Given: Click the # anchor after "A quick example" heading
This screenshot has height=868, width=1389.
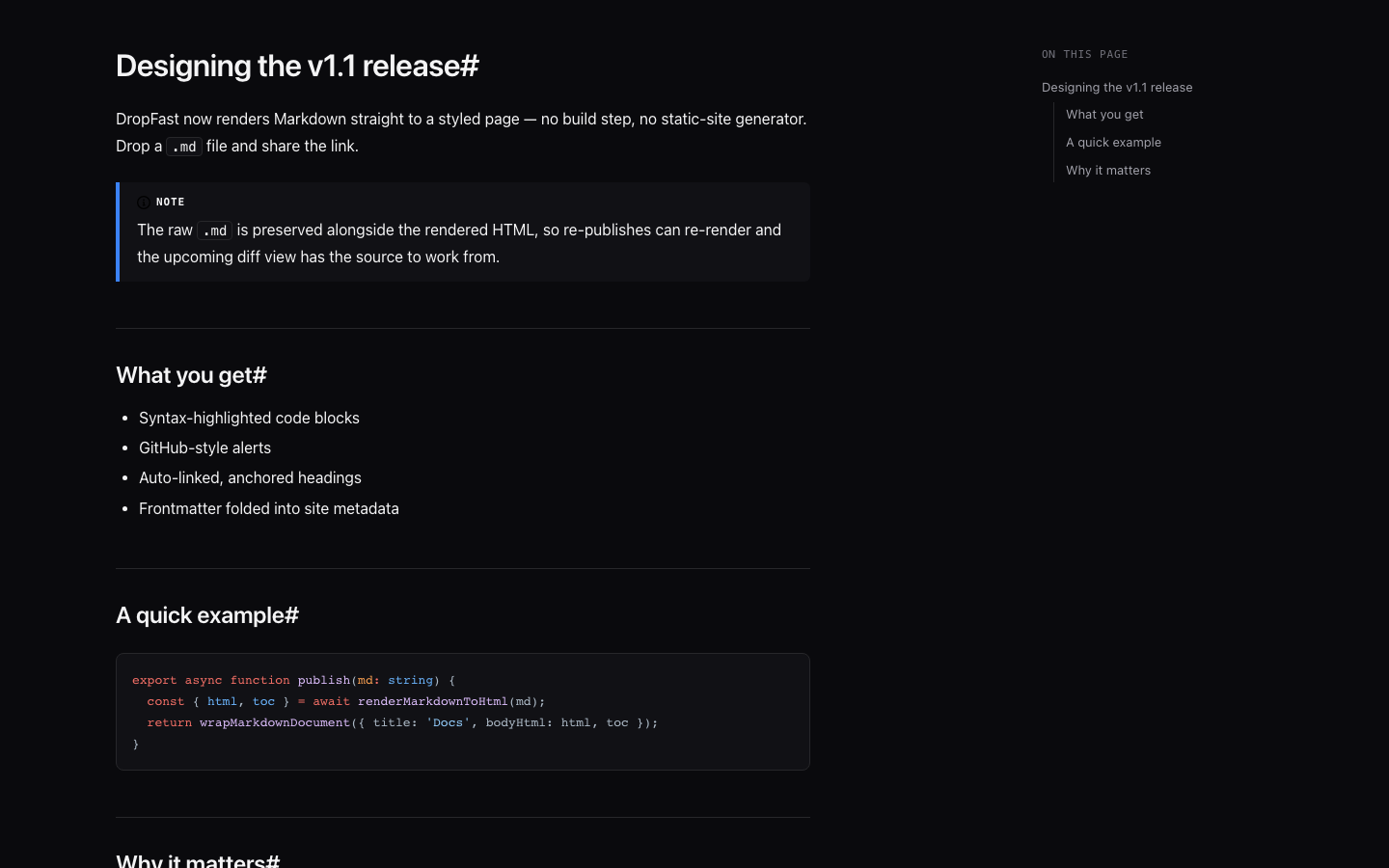Looking at the screenshot, I should [x=291, y=615].
